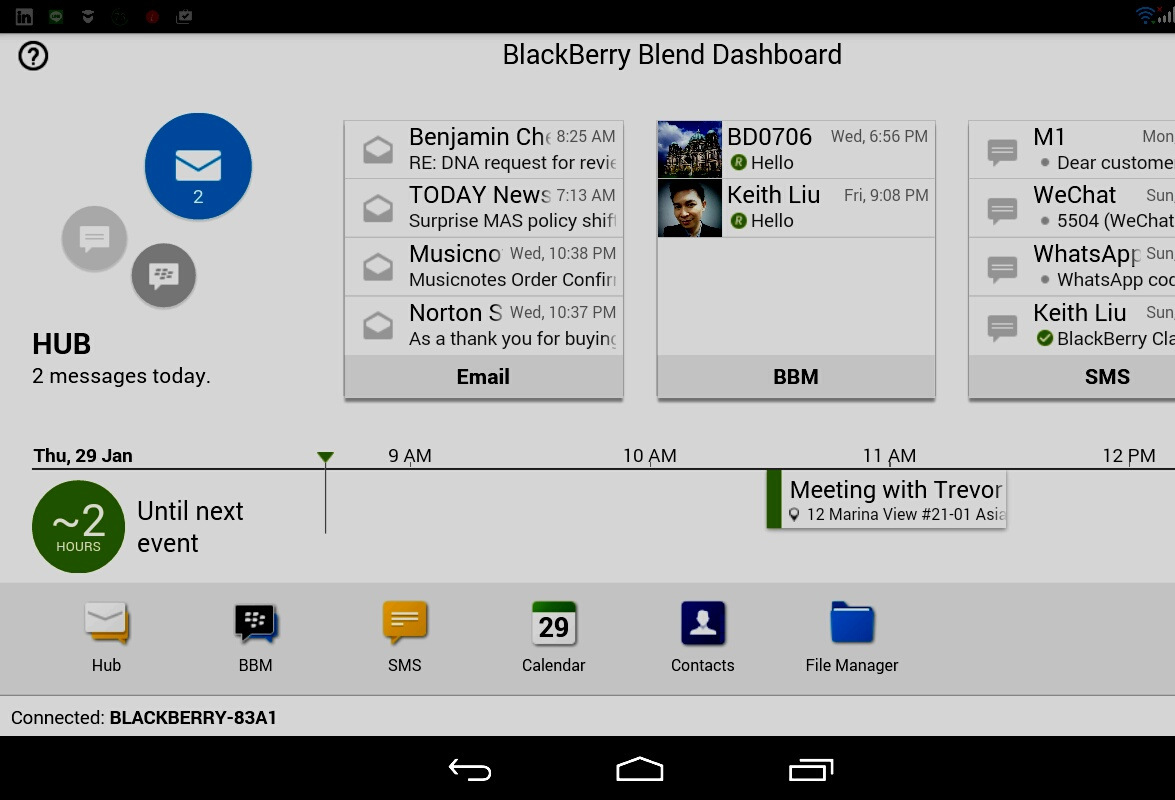Open Keith Liu BBM profile photo

[689, 207]
